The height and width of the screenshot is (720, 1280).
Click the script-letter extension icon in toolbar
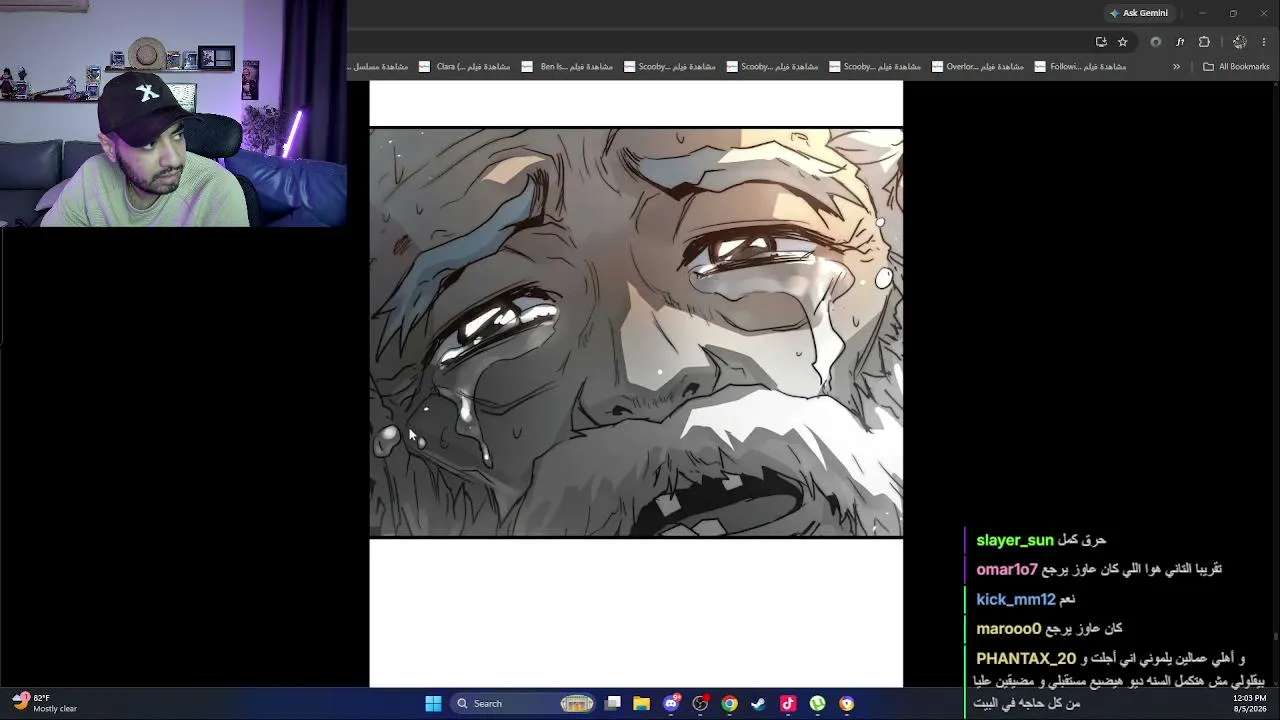click(x=1180, y=42)
